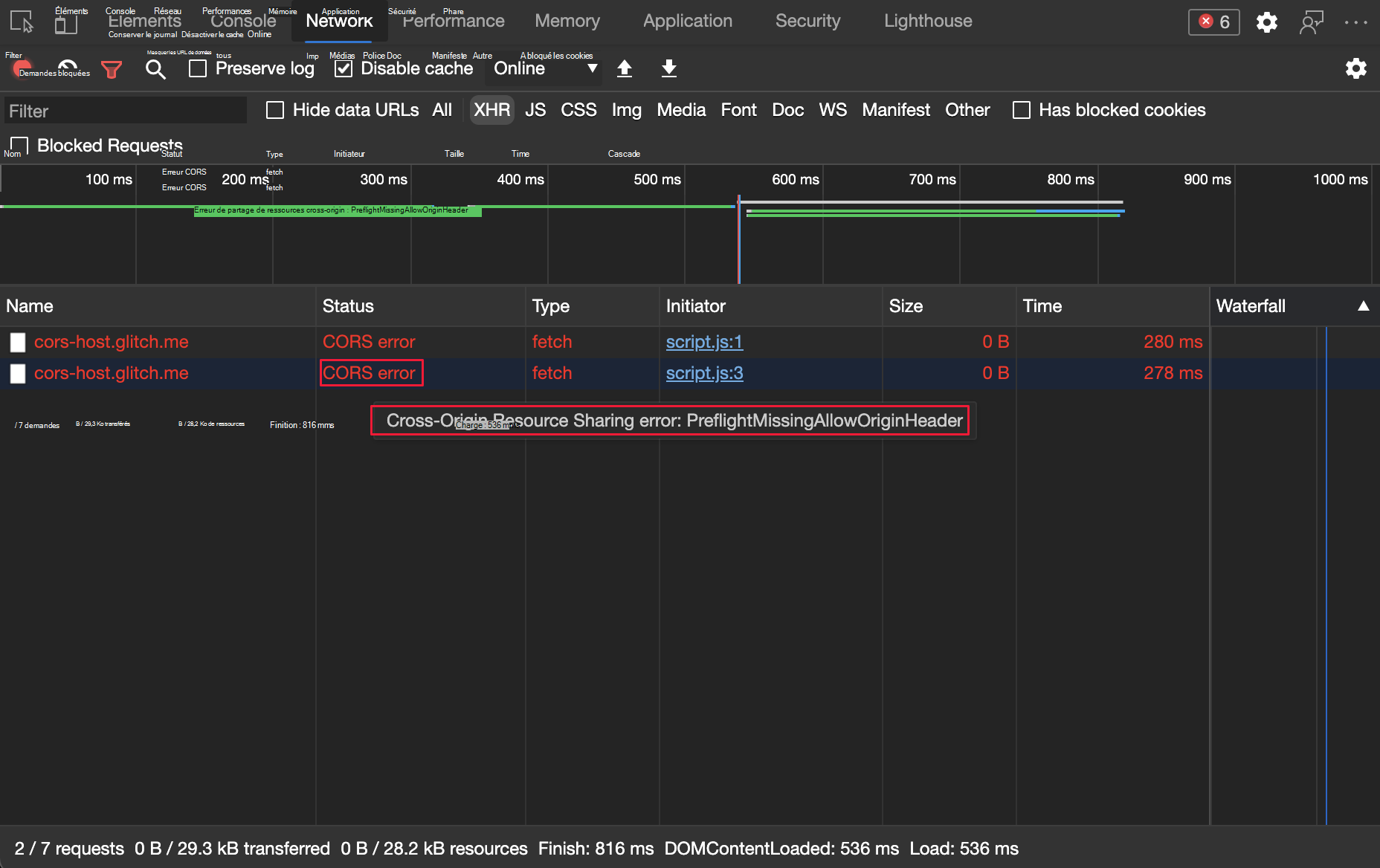Check Has blocked cookies option

tap(1022, 110)
